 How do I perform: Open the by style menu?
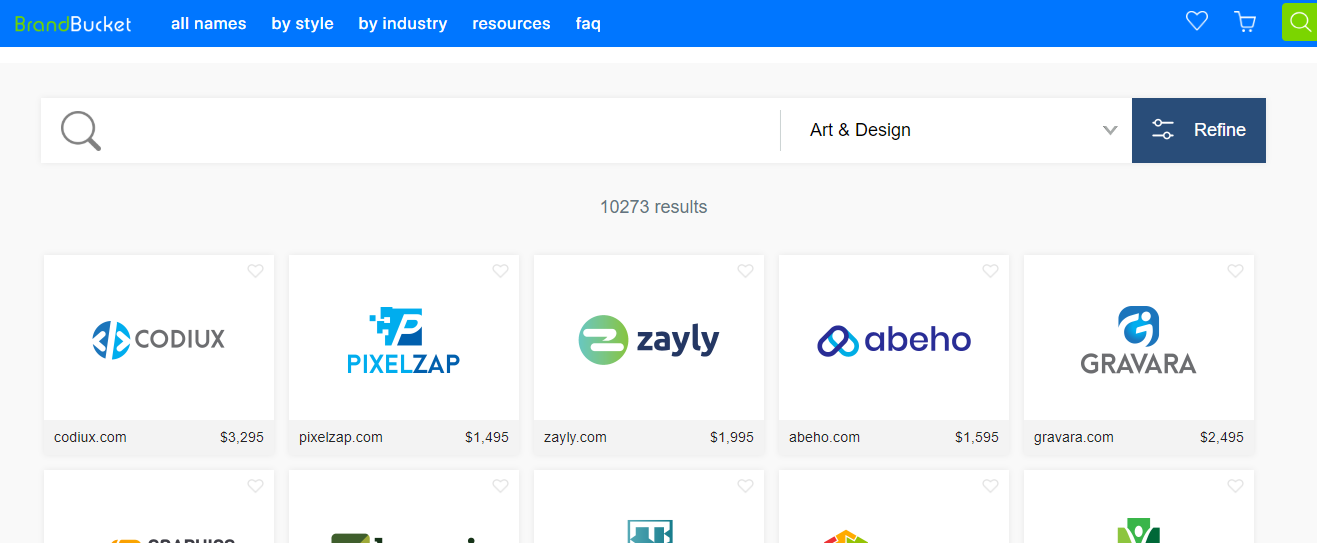tap(303, 23)
